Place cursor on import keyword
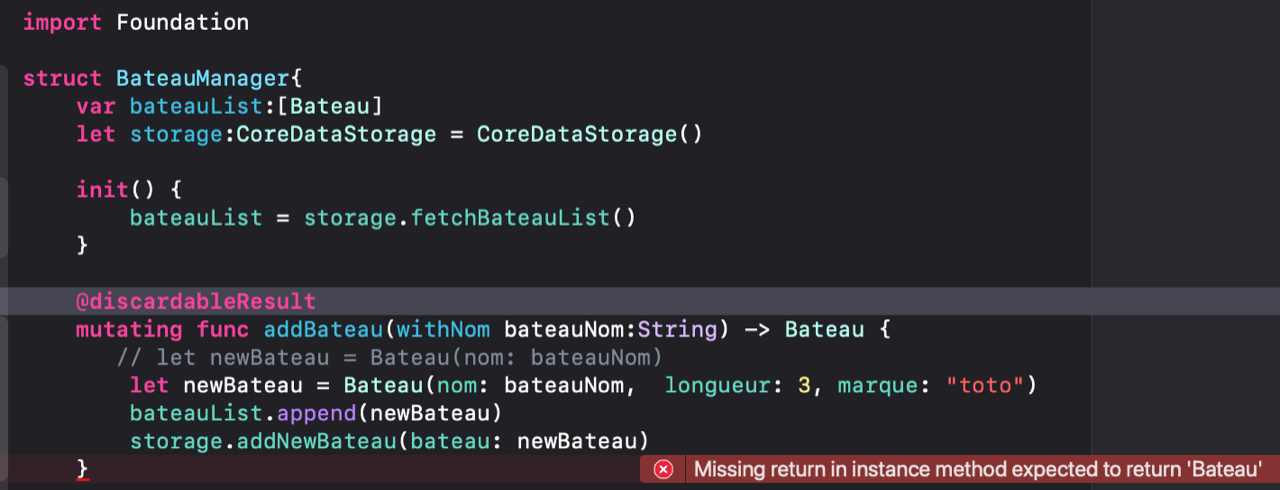 (62, 22)
